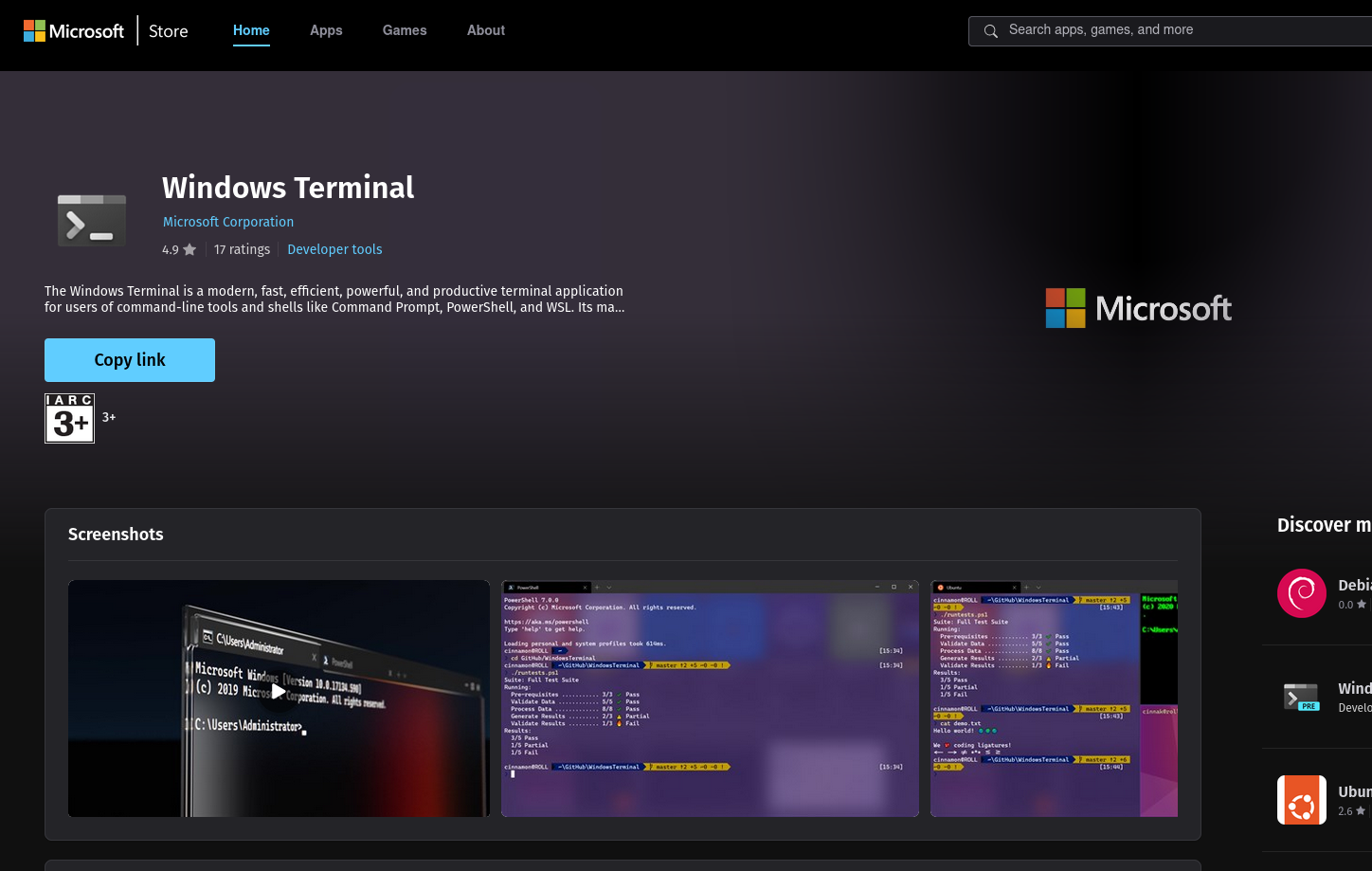
Task: Click the Discover more heading
Action: point(1325,525)
